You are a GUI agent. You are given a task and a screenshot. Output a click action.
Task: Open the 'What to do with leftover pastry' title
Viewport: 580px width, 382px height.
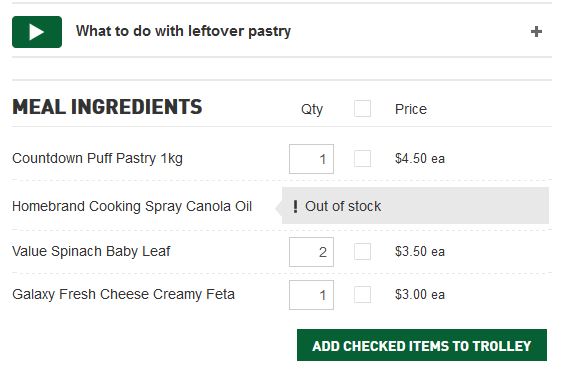coord(183,31)
